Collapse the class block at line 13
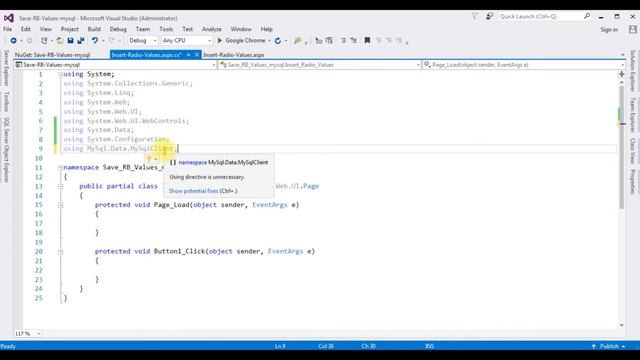The image size is (640, 360). pos(60,187)
